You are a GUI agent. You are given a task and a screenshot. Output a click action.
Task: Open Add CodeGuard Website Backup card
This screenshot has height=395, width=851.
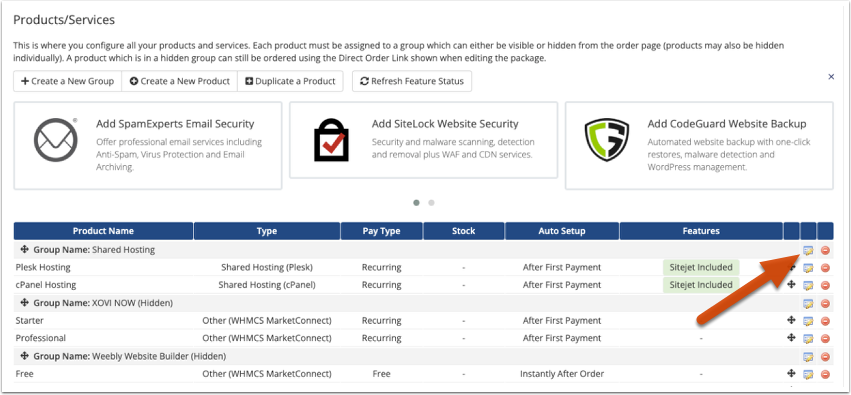(x=699, y=145)
